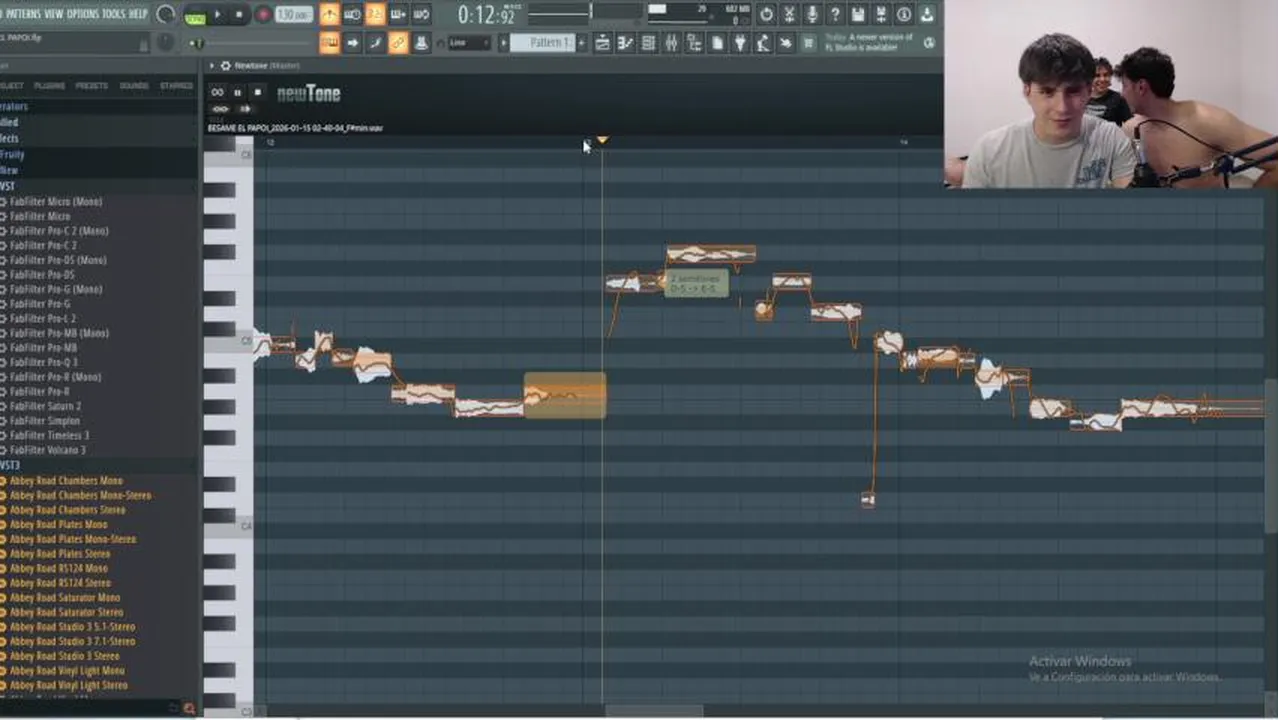The image size is (1278, 720).
Task: Click the touch keyboard hand icon
Action: click(786, 43)
